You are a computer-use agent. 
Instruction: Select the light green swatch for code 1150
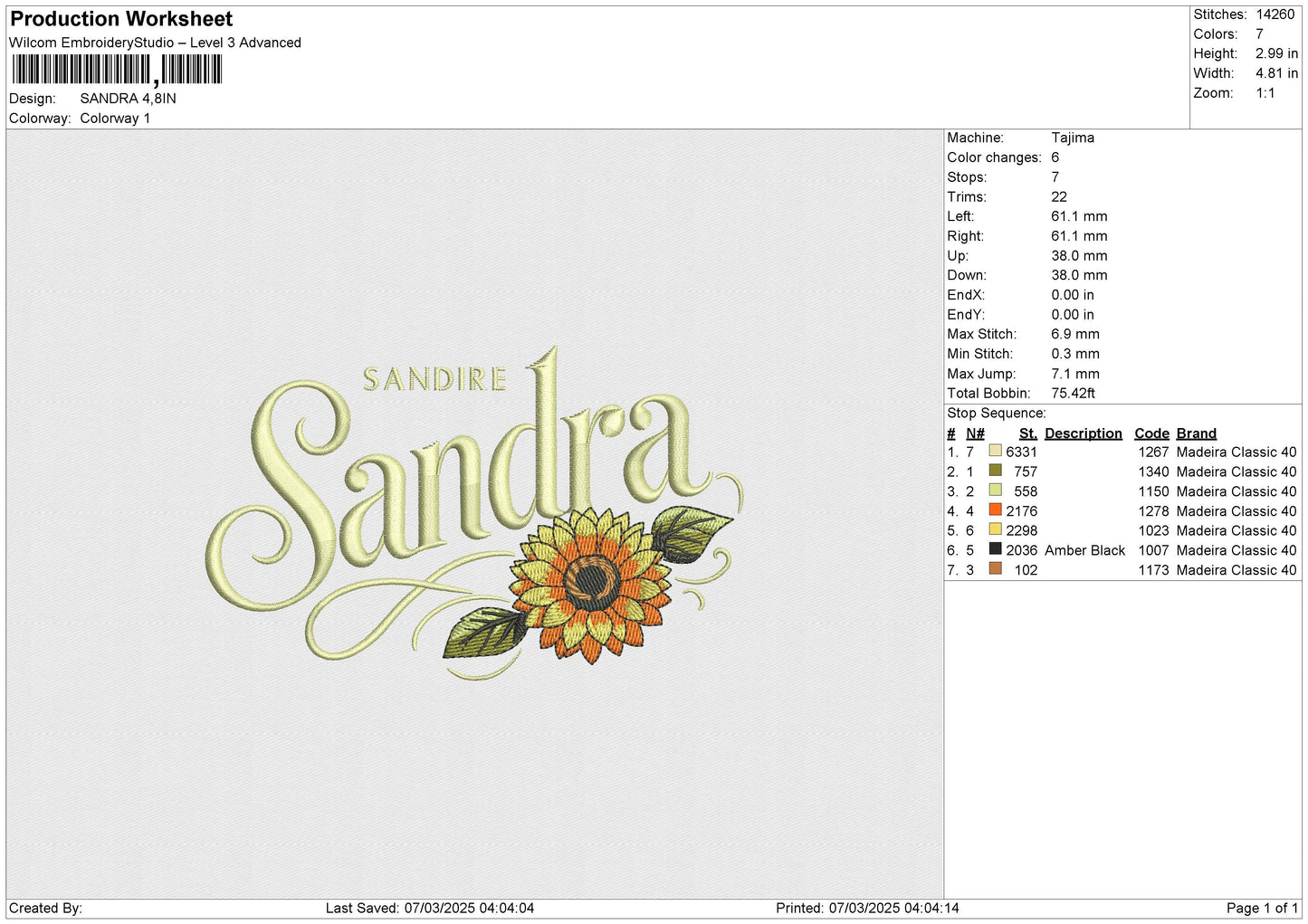coord(996,491)
